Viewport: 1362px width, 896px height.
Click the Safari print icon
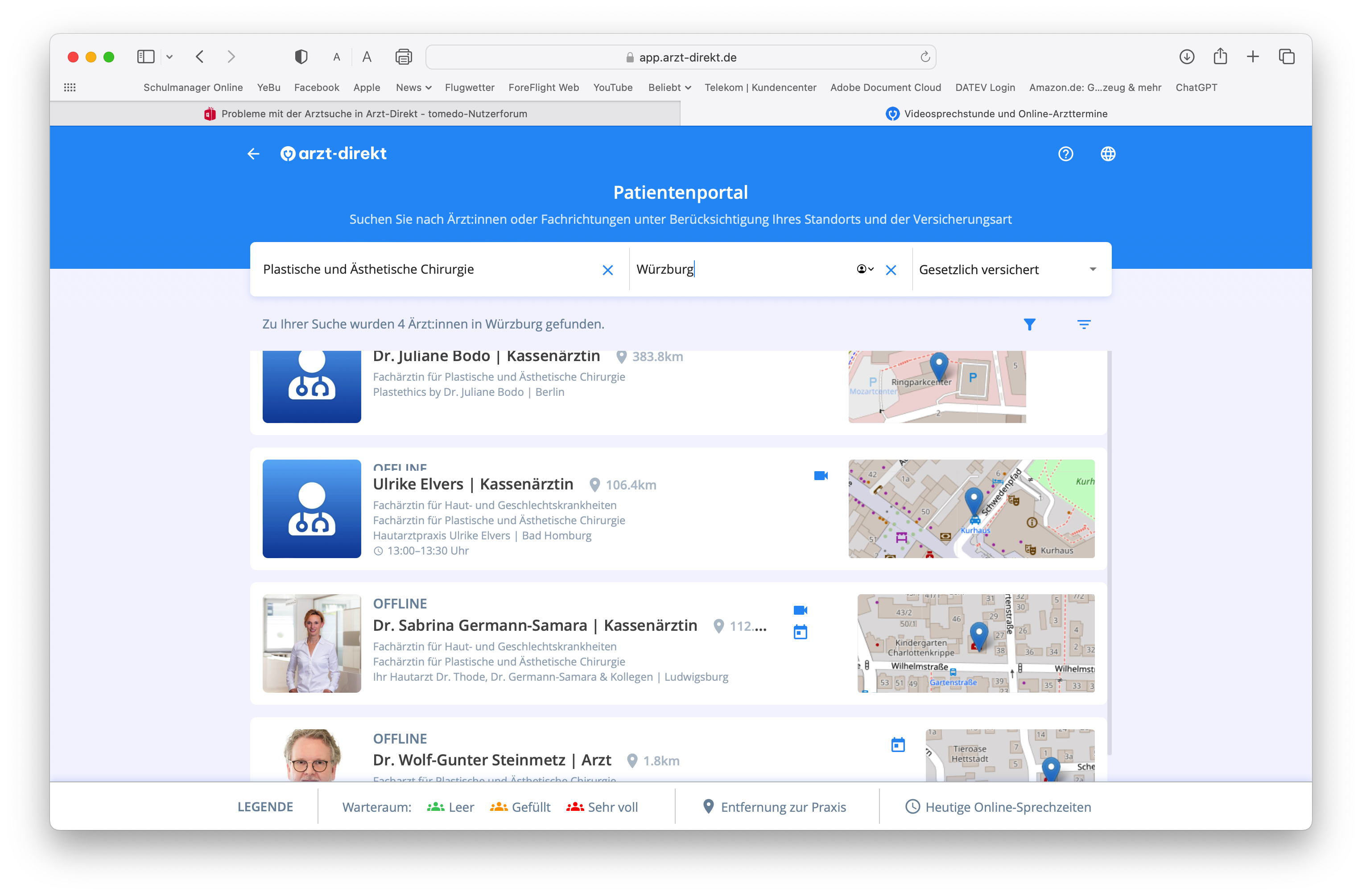(x=404, y=57)
